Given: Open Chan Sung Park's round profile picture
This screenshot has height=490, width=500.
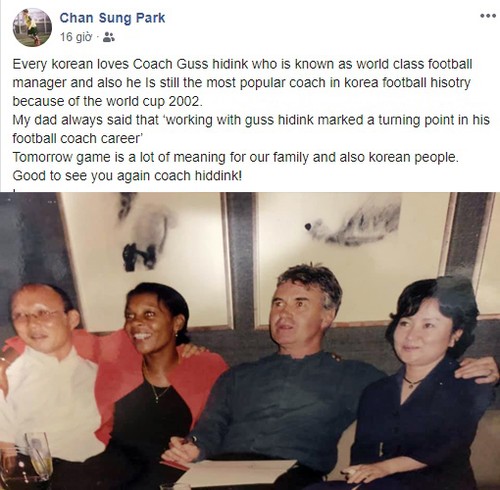Looking at the screenshot, I should (x=32, y=27).
